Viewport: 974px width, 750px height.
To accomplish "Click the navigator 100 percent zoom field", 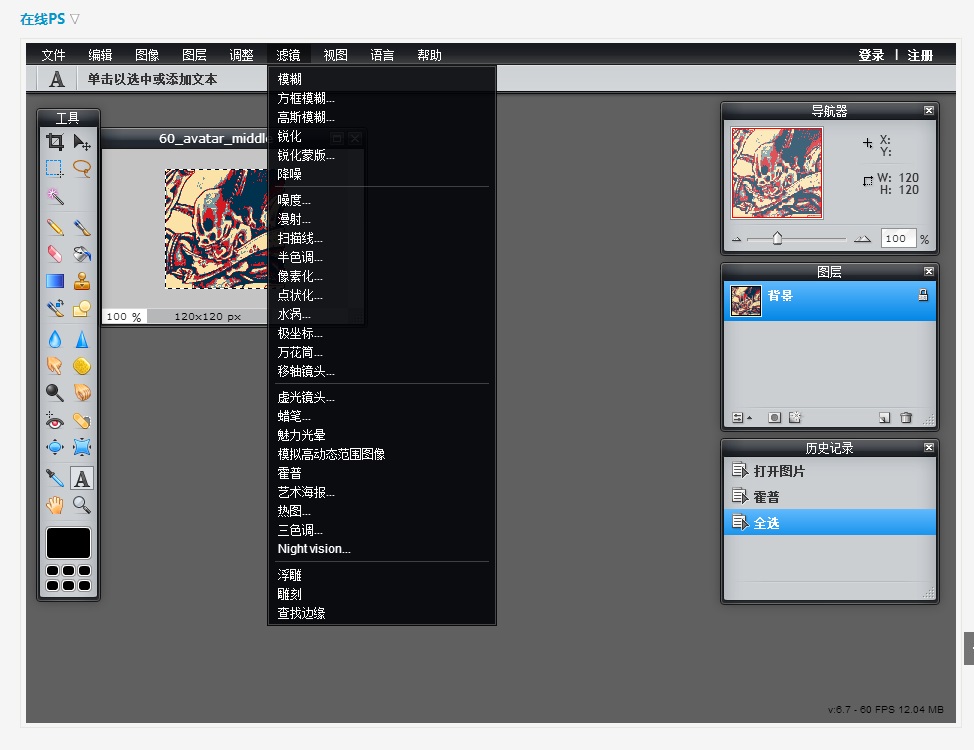I will pyautogui.click(x=898, y=239).
